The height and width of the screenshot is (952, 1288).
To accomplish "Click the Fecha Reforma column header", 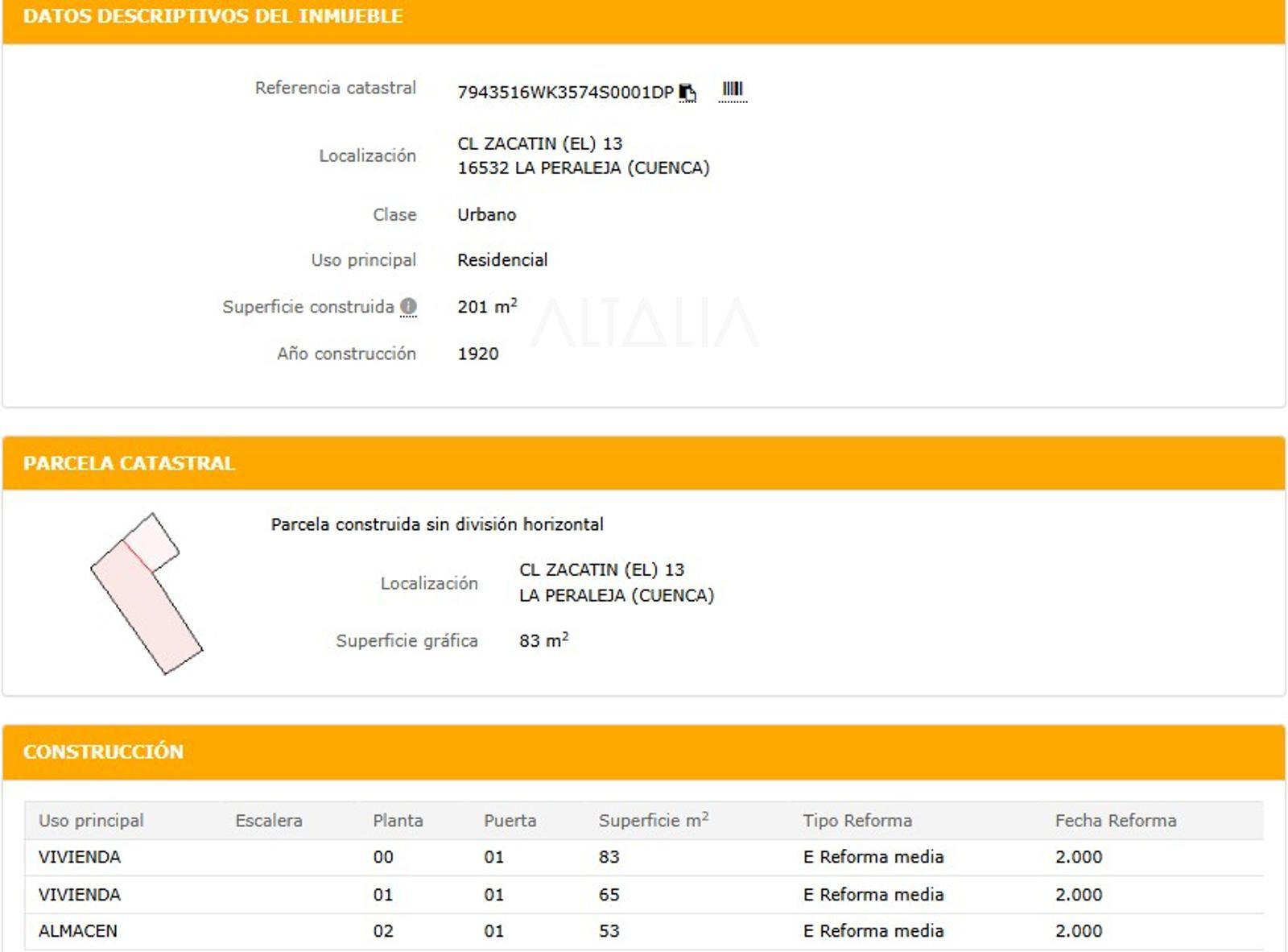I will tap(1116, 821).
